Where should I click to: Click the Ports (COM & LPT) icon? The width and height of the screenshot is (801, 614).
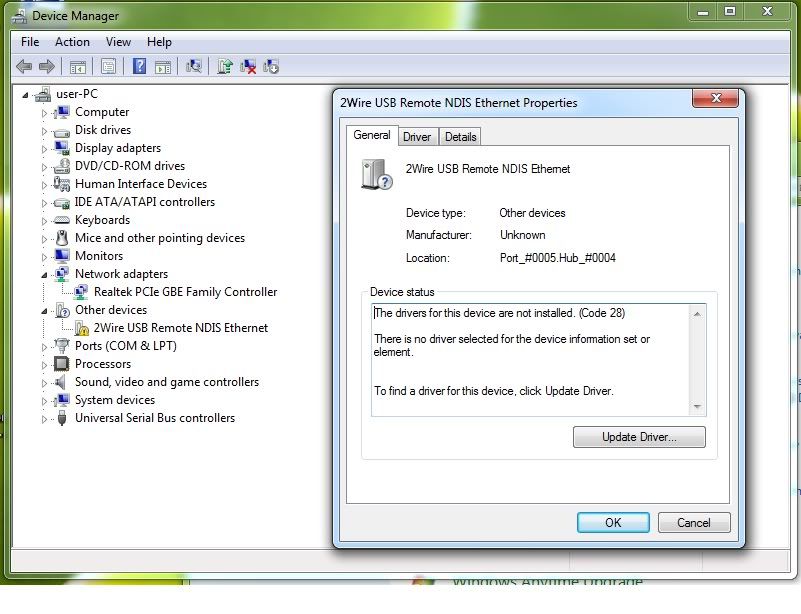(61, 346)
